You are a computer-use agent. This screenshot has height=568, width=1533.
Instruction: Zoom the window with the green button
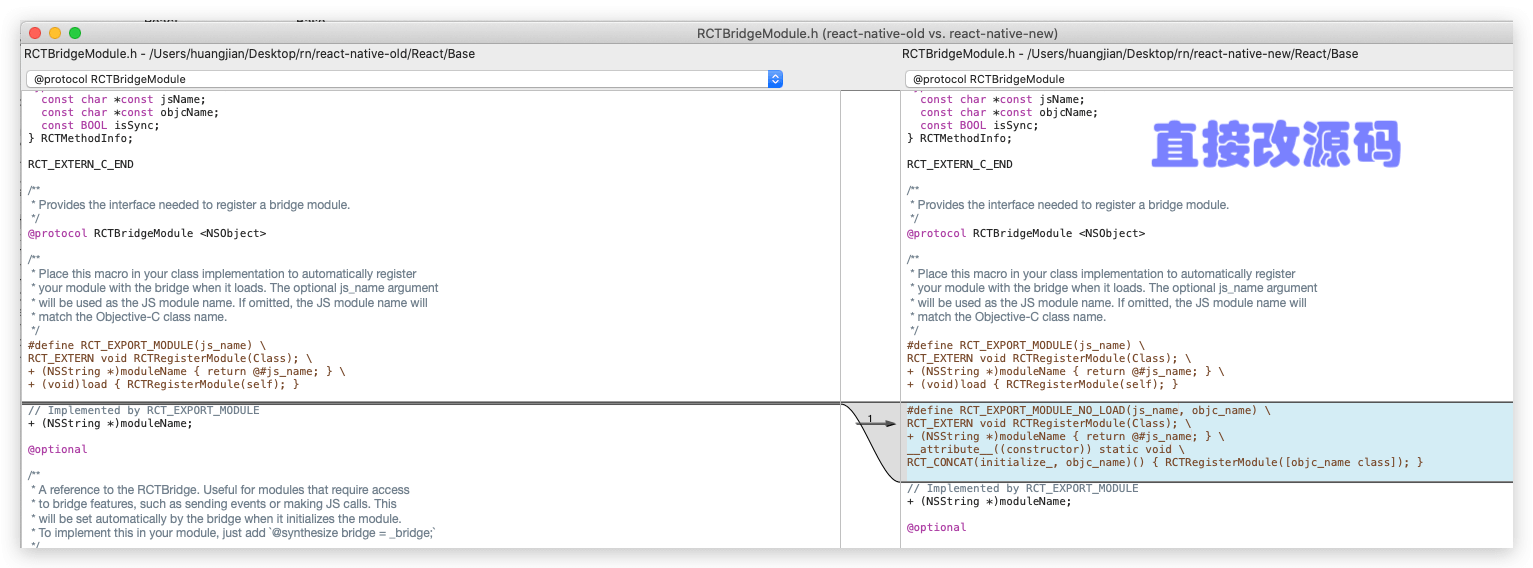click(x=75, y=33)
